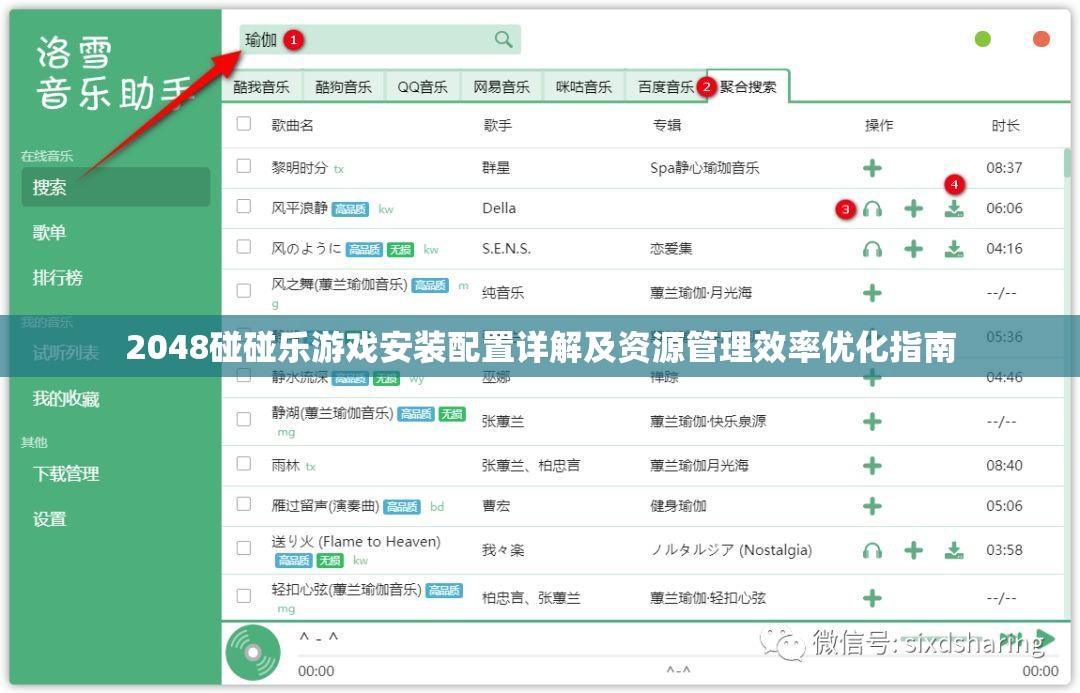Switch to the 网易音乐 tab
The width and height of the screenshot is (1080, 693).
[x=501, y=87]
